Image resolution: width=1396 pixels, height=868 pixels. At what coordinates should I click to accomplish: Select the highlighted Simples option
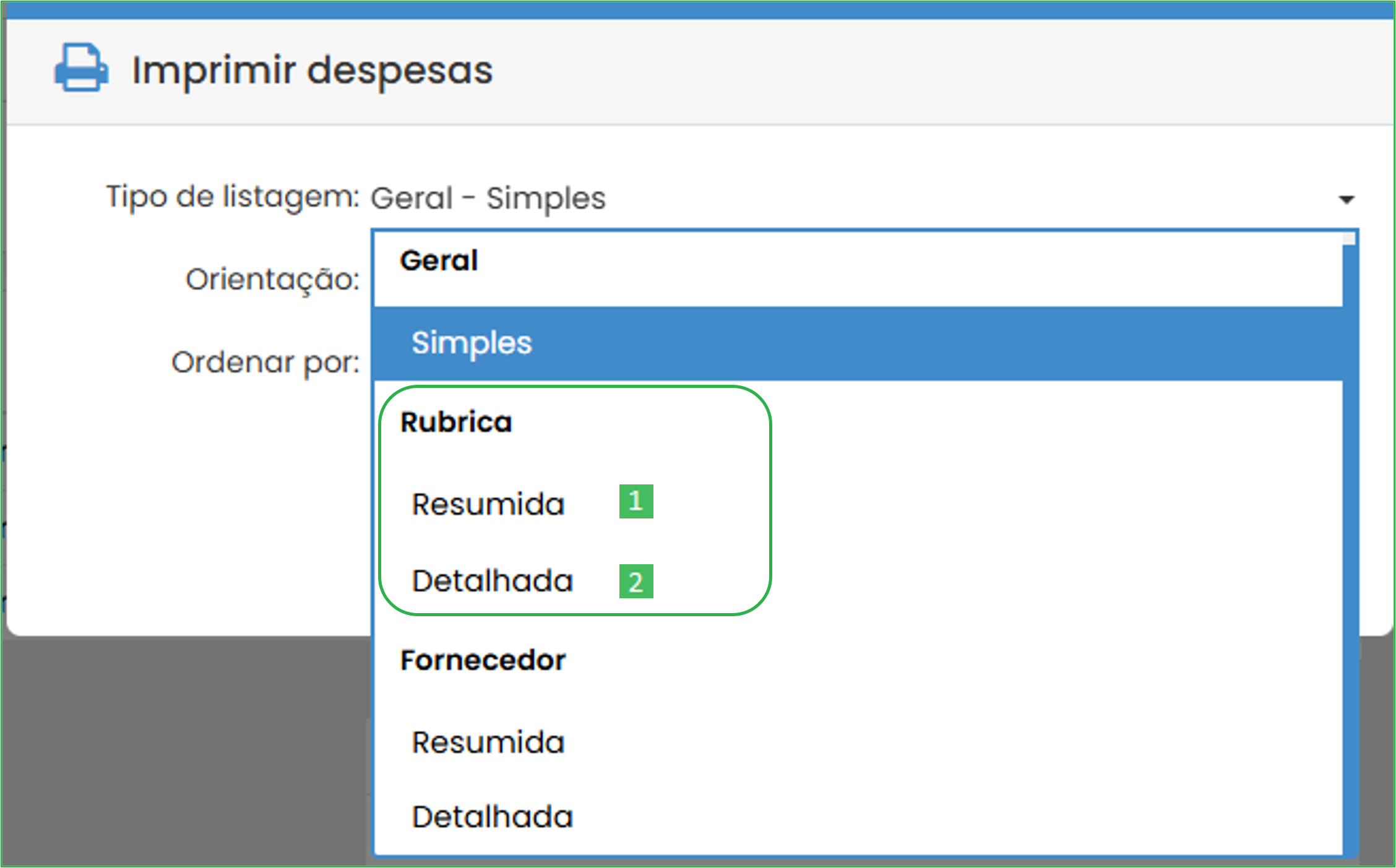click(858, 343)
